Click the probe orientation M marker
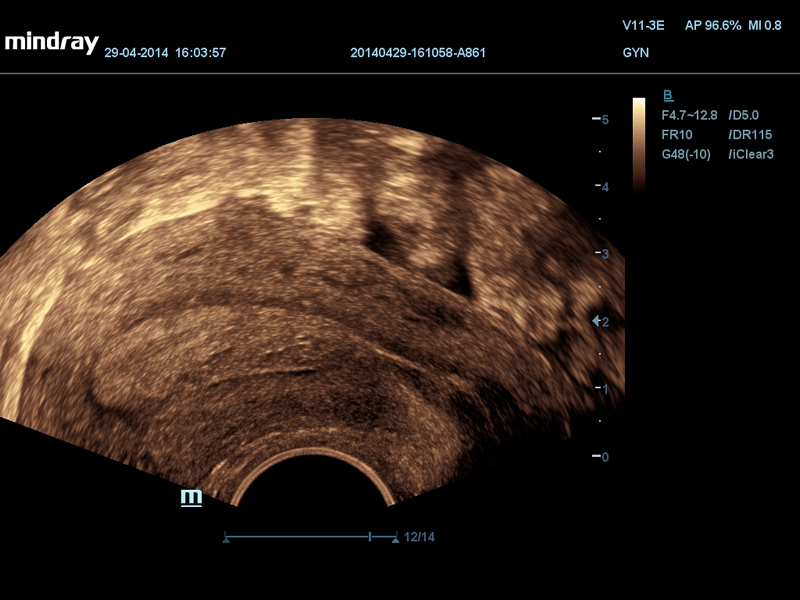Viewport: 800px width, 600px height. 191,497
